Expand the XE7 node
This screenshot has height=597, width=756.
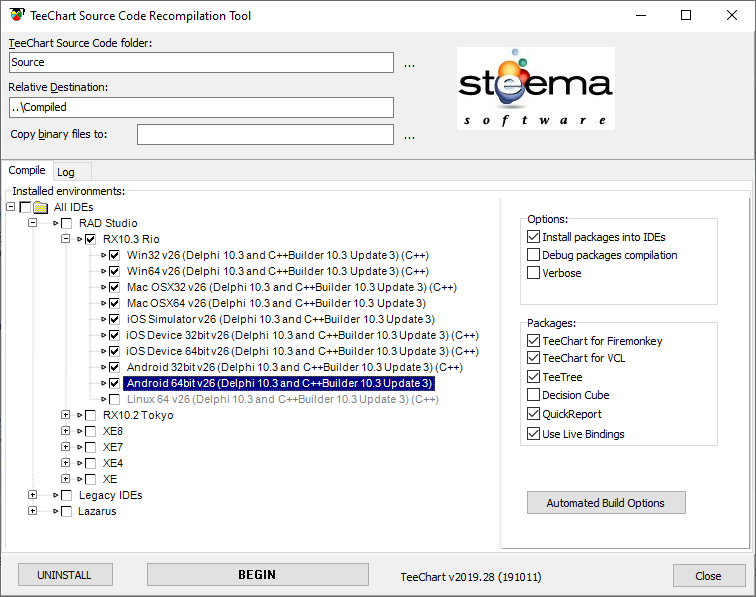click(66, 447)
